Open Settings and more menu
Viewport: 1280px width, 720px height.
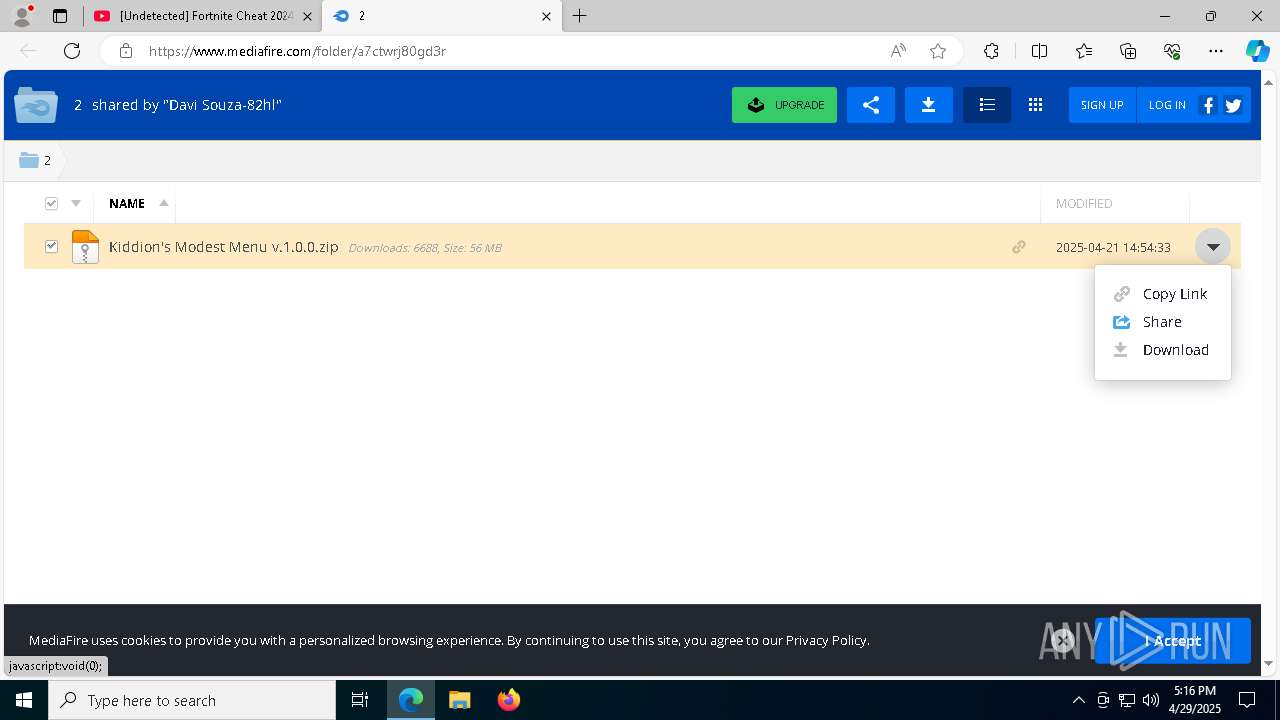[1216, 51]
